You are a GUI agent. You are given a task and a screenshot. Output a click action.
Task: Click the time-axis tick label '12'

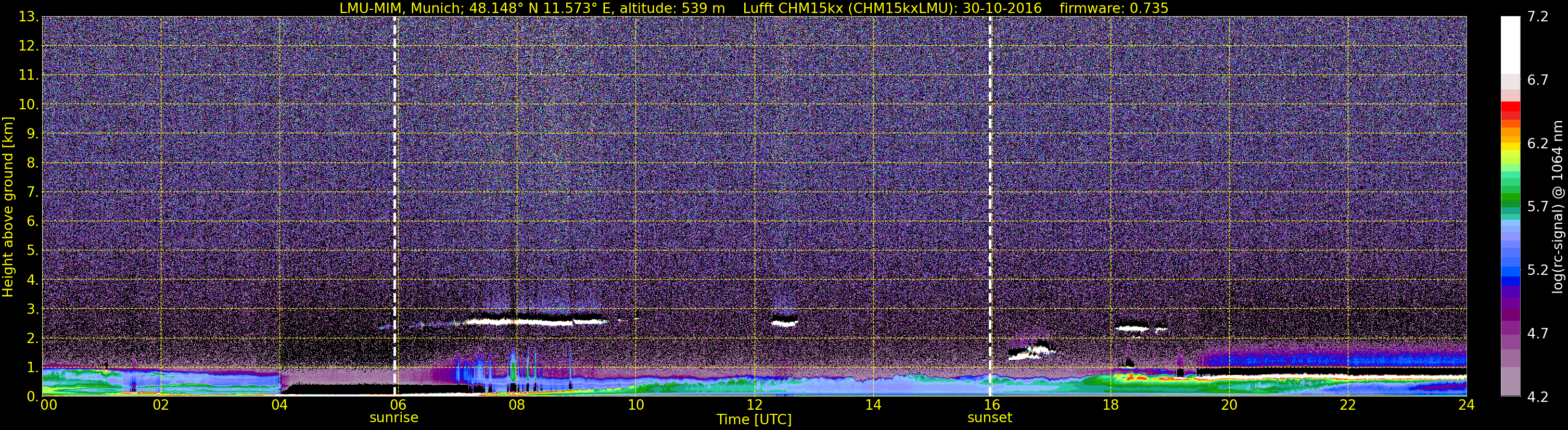754,405
